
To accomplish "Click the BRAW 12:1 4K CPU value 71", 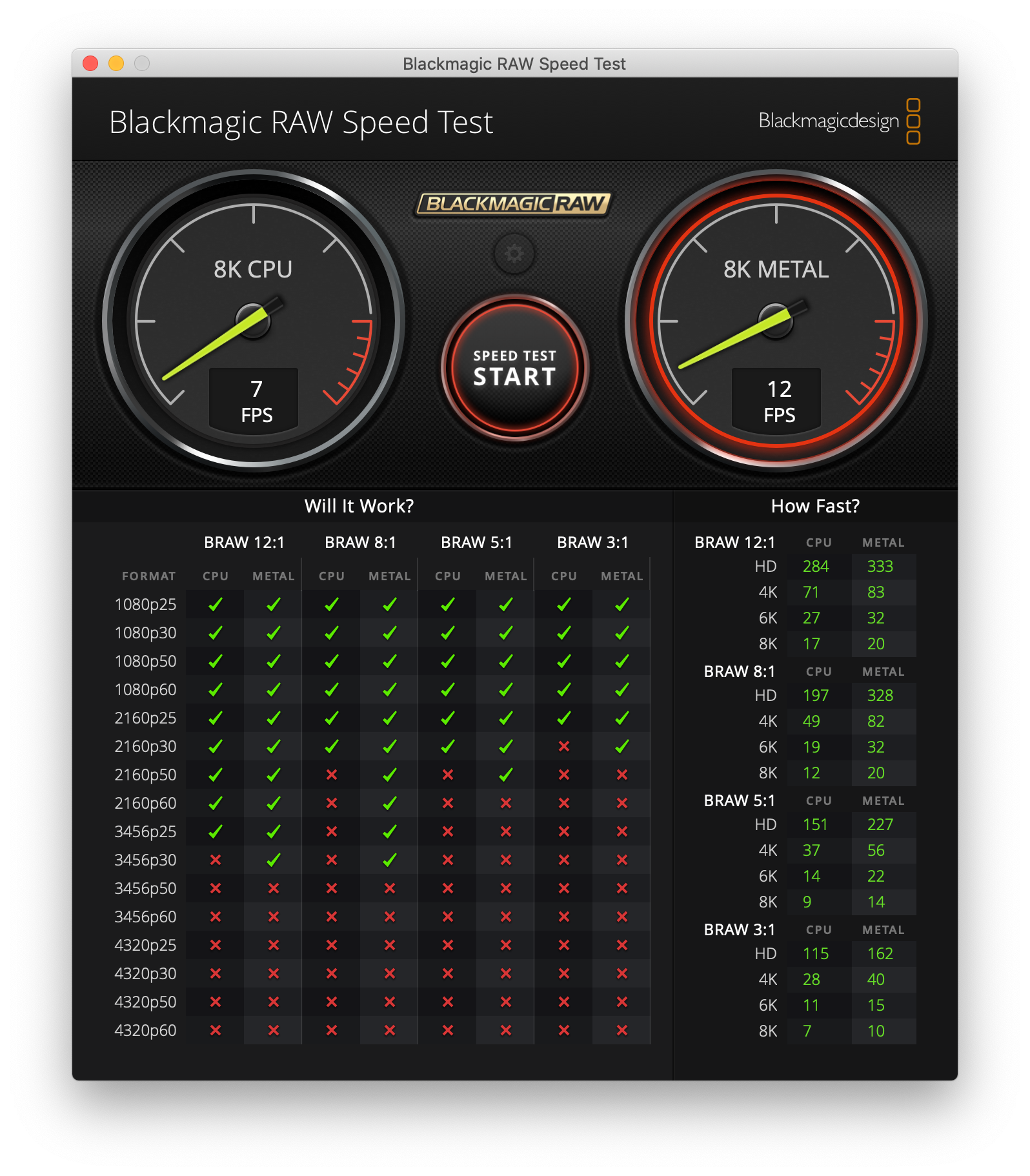I will [811, 593].
